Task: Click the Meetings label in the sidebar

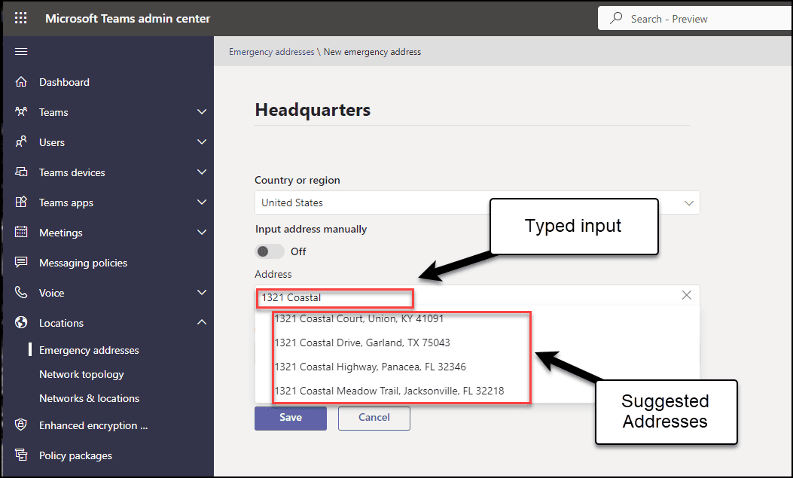Action: pyautogui.click(x=61, y=233)
